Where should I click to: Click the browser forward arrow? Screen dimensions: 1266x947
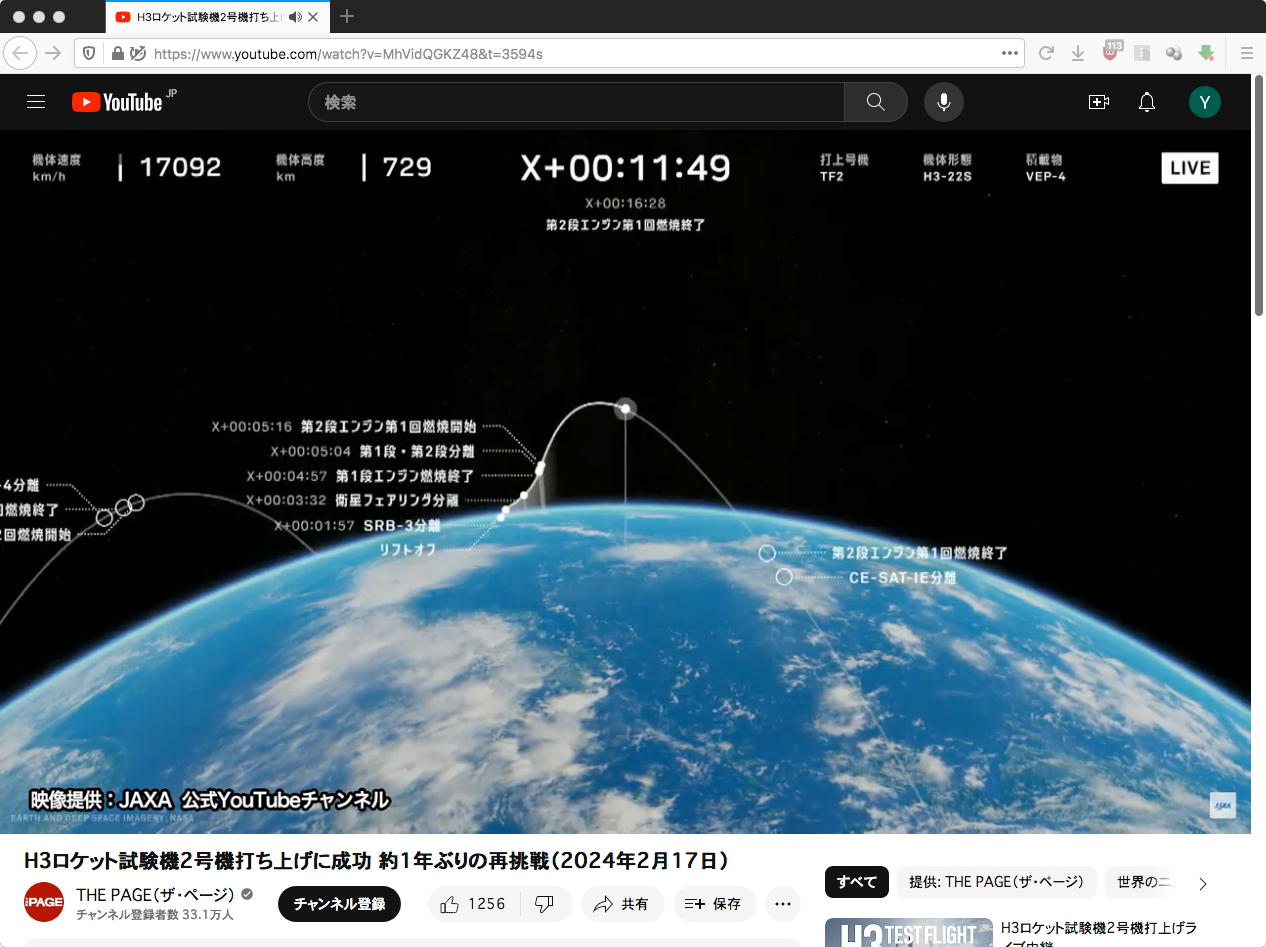pyautogui.click(x=53, y=53)
